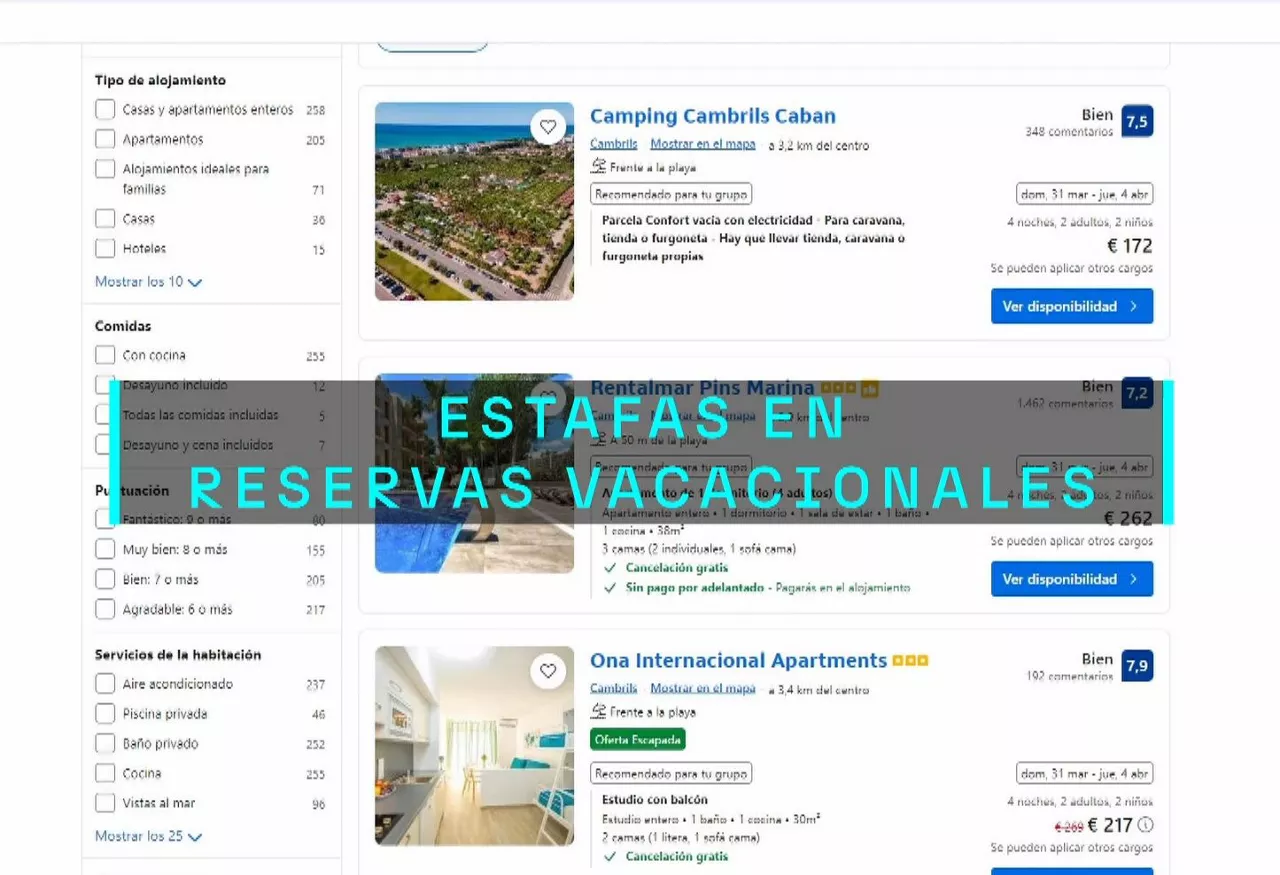Click Recomendado para tu grupo on Ona listing
Screen dimensions: 1280x875
(671, 774)
